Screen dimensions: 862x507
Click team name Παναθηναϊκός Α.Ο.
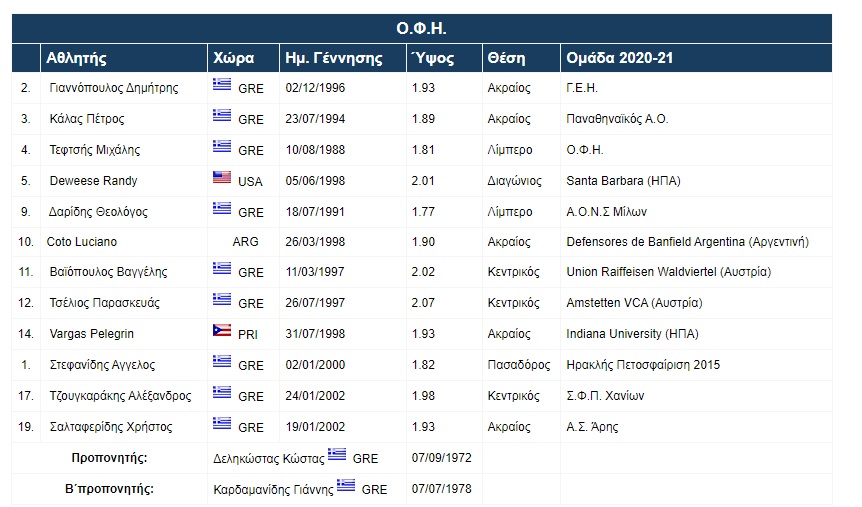617,119
